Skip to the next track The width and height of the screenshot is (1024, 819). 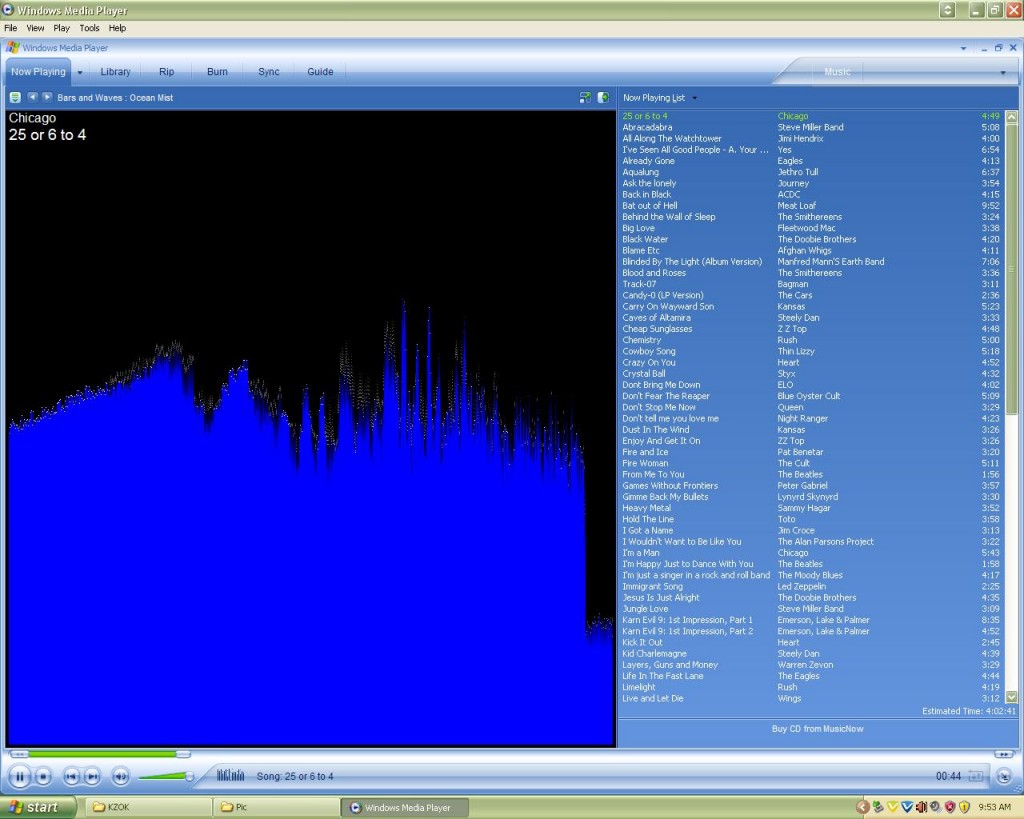[93, 777]
